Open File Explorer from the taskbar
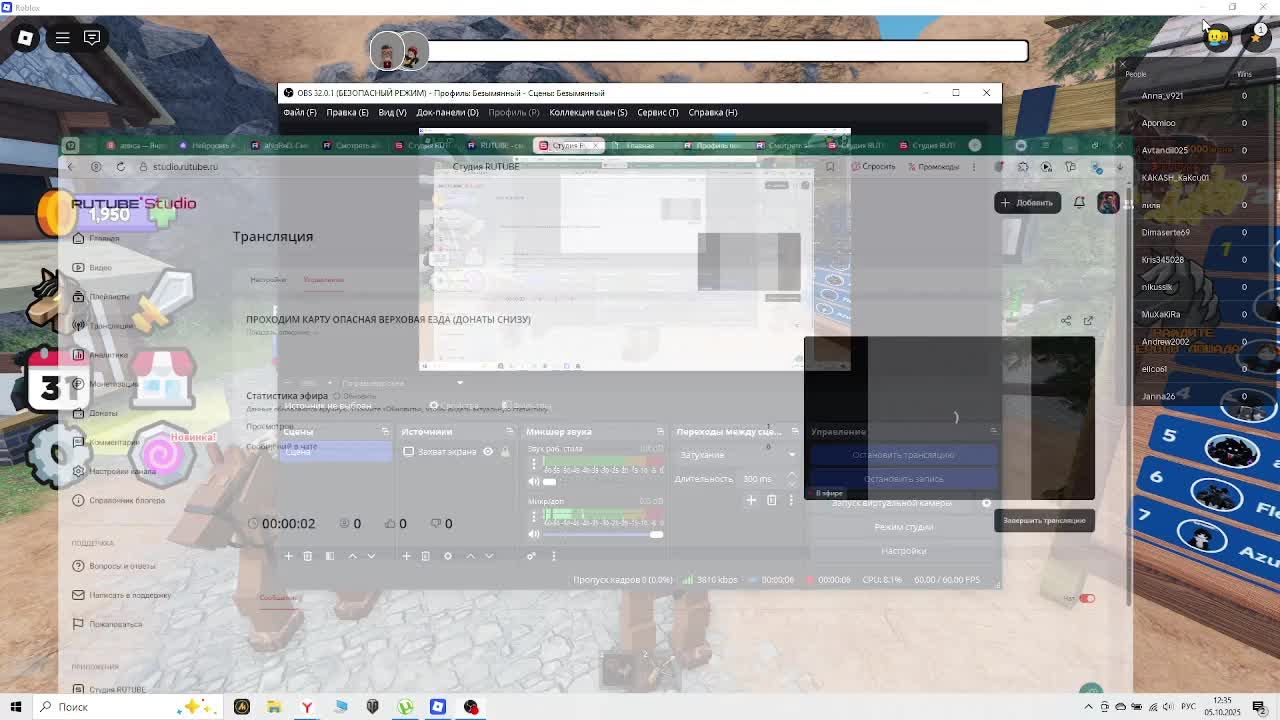The image size is (1280, 720). pyautogui.click(x=274, y=707)
